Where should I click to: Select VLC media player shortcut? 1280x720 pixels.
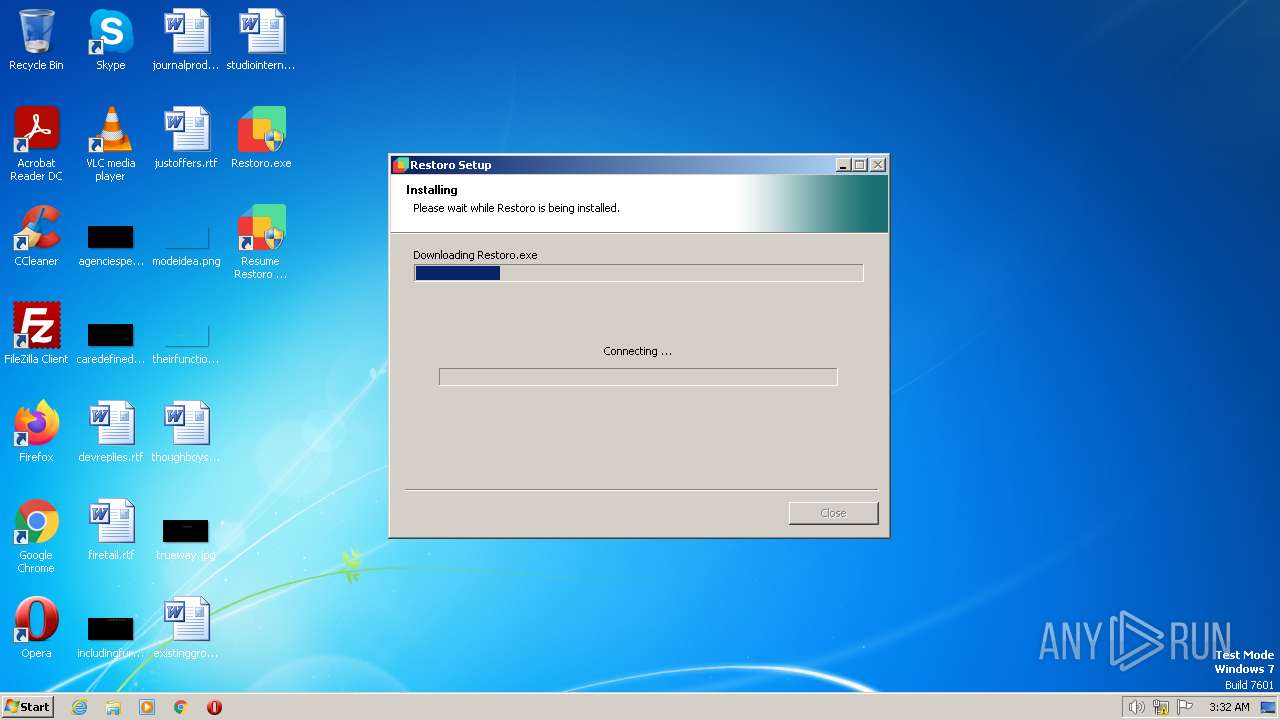(110, 143)
